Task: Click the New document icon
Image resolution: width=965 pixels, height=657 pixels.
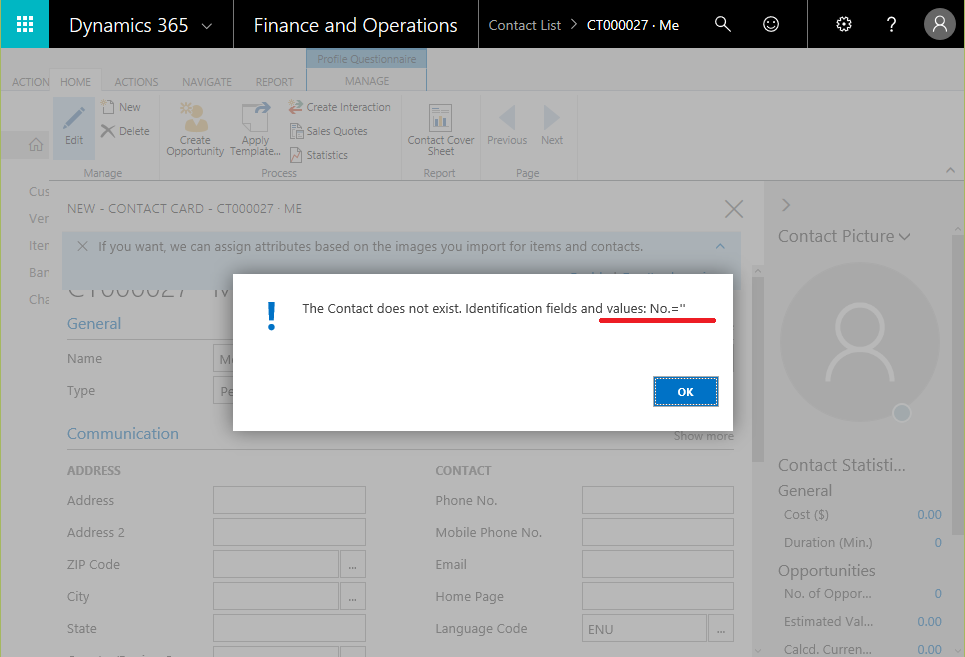Action: [x=108, y=107]
